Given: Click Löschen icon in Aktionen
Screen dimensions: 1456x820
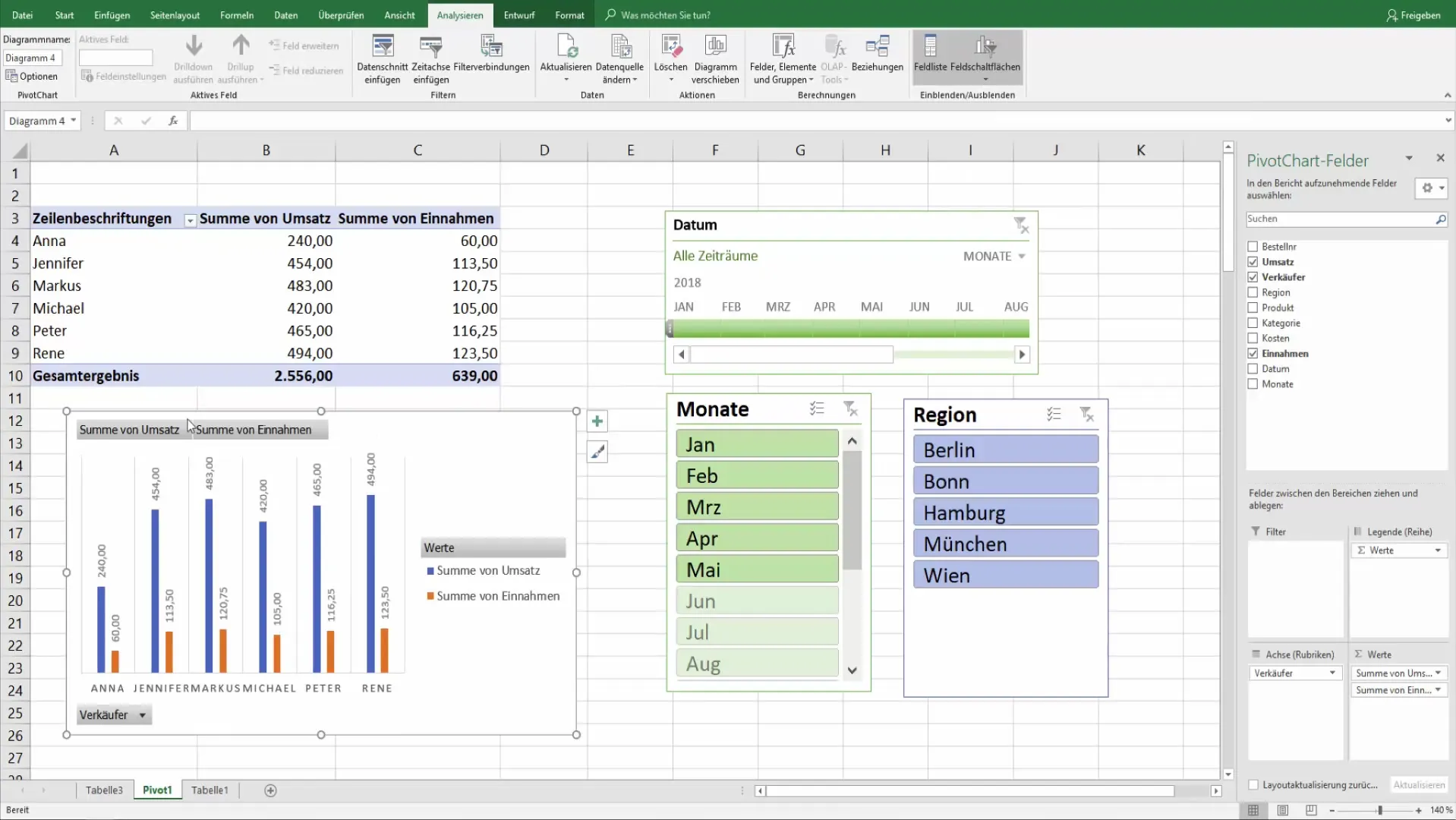Looking at the screenshot, I should click(671, 47).
